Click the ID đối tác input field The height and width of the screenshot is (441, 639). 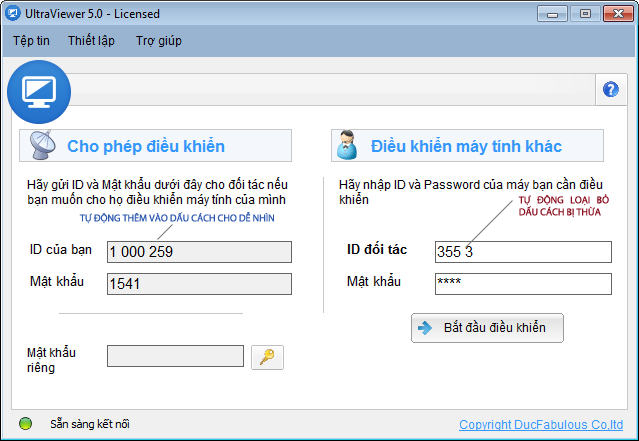(x=523, y=252)
